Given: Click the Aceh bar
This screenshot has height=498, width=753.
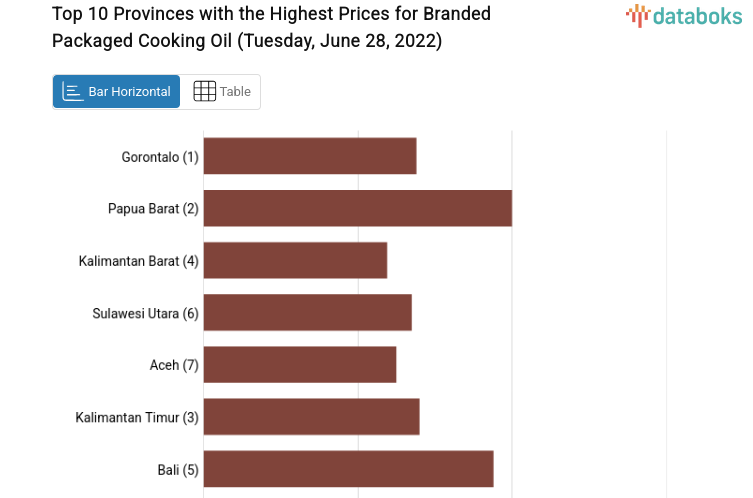Looking at the screenshot, I should coord(300,364).
